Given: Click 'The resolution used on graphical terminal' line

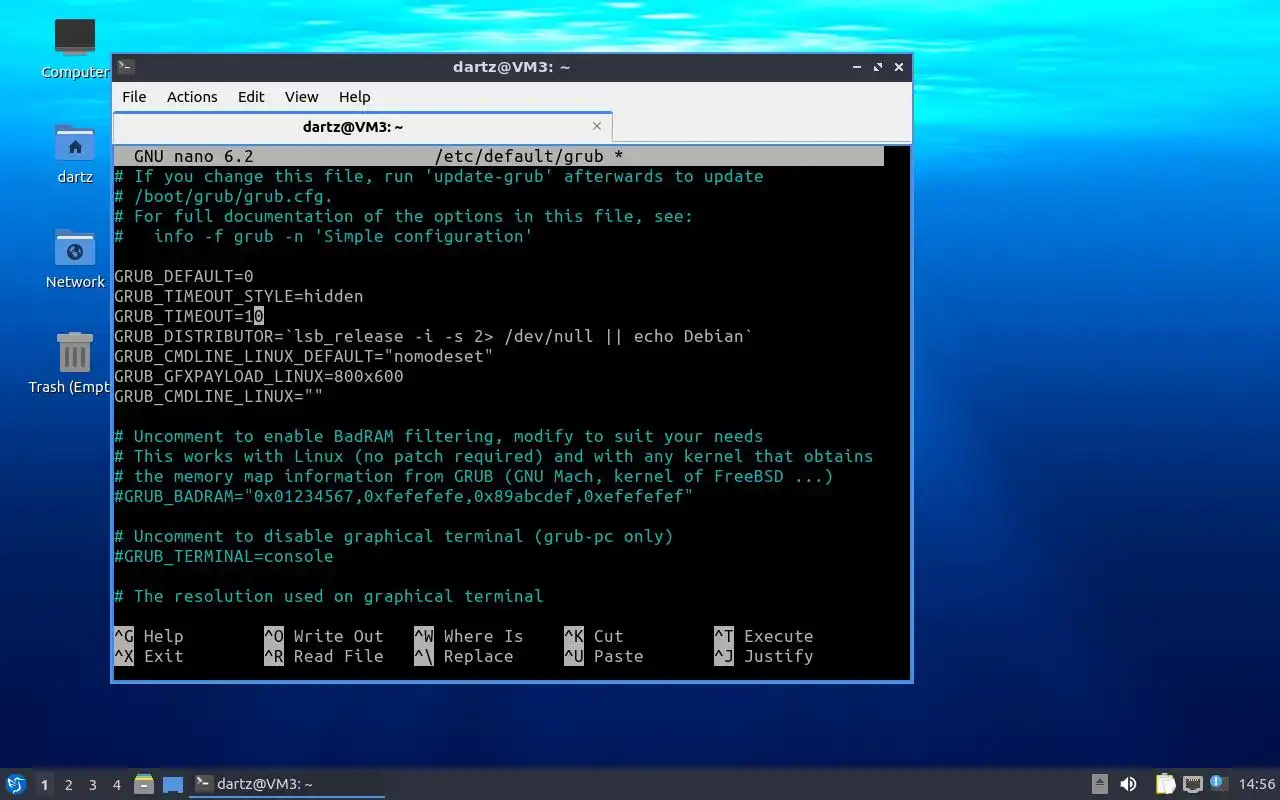Looking at the screenshot, I should (329, 596).
